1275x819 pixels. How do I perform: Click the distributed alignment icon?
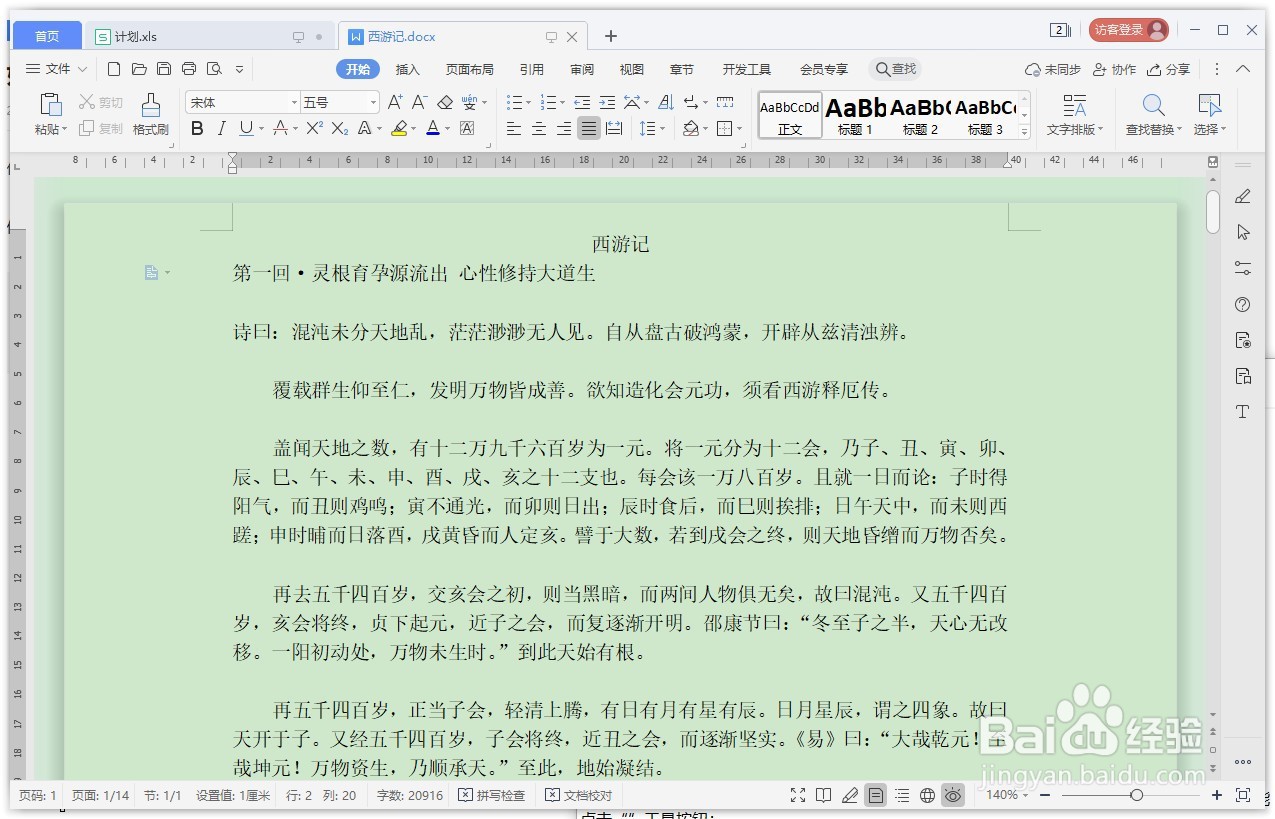pyautogui.click(x=614, y=128)
